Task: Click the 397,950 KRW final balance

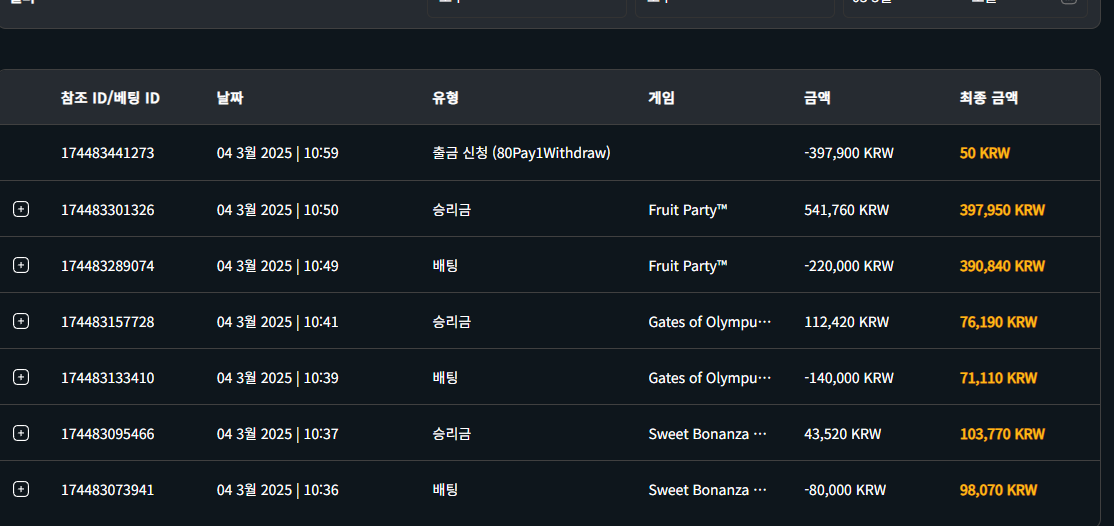Action: 1002,210
